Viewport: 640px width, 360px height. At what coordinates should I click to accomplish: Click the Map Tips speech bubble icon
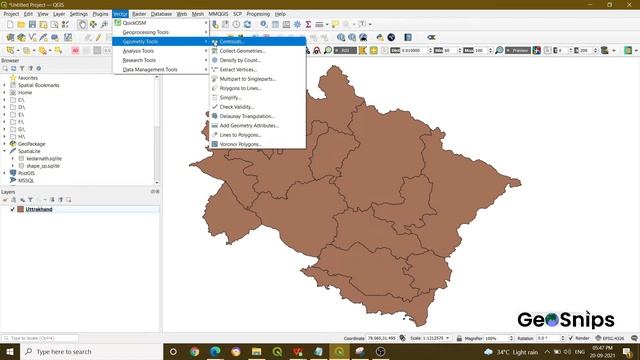tap(335, 24)
